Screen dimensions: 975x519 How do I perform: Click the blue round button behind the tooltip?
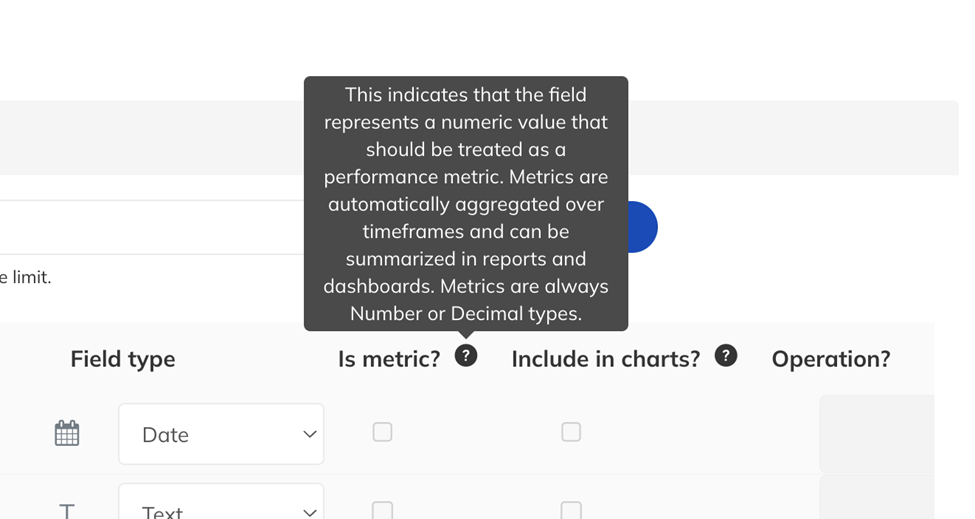coord(643,227)
